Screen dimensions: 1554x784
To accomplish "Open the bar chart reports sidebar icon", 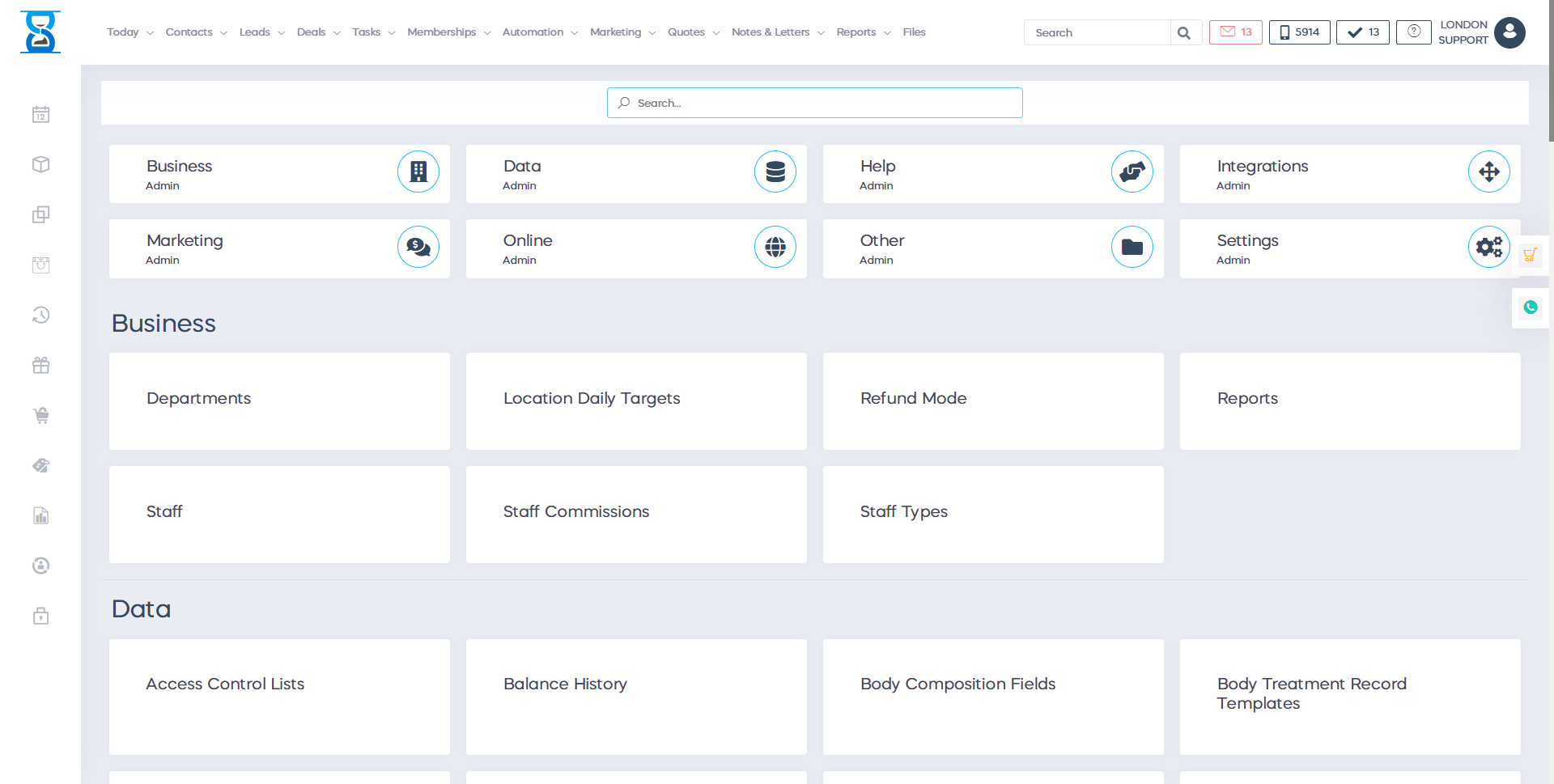I will coord(41,516).
